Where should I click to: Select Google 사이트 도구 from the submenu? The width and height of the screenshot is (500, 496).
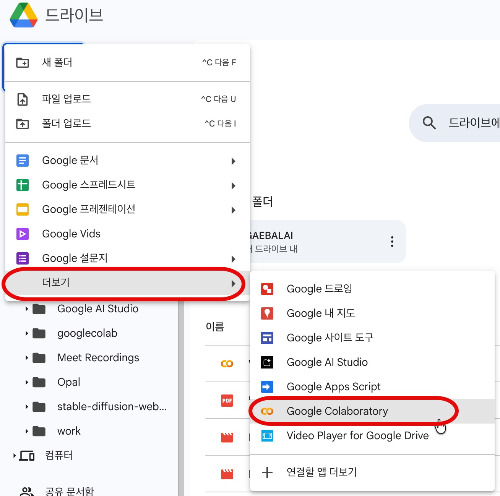(x=372, y=338)
